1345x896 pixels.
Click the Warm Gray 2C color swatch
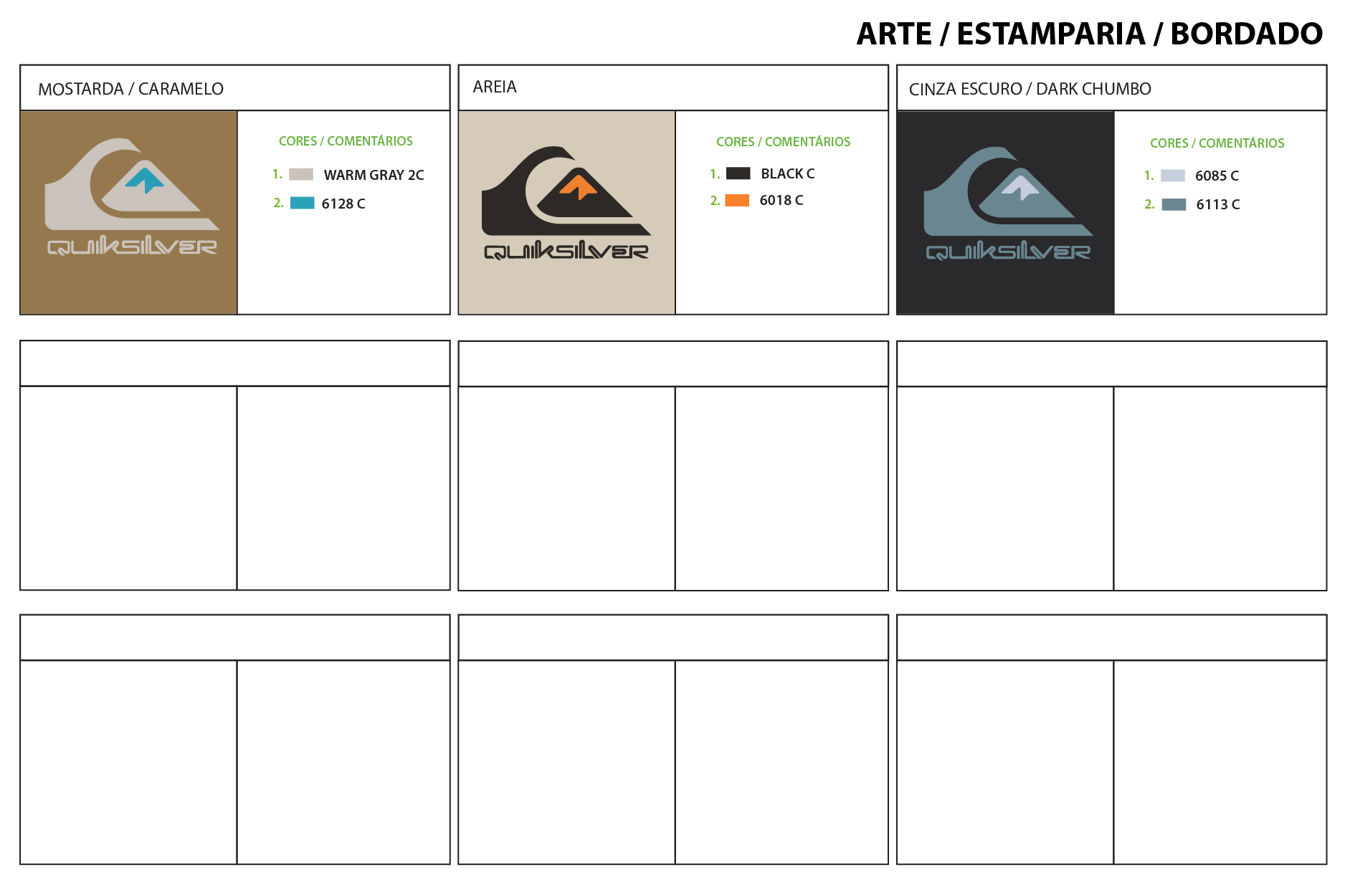pyautogui.click(x=301, y=174)
